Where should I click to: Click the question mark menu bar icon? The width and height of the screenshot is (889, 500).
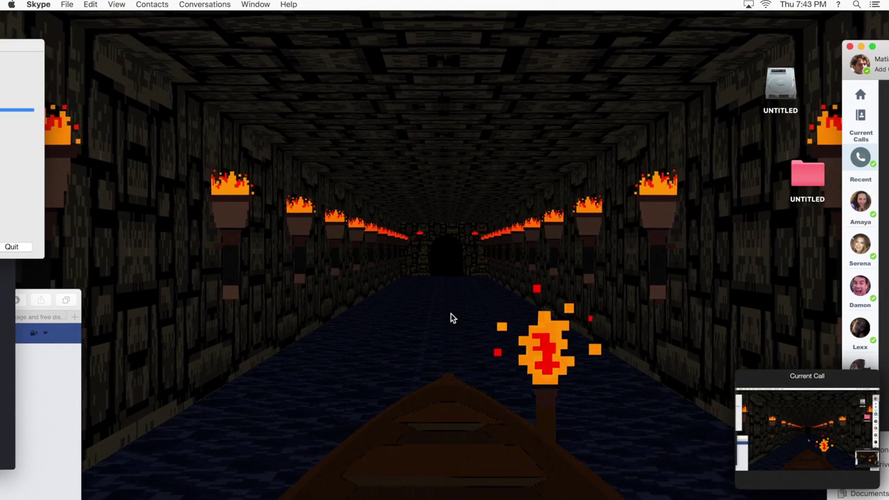click(838, 5)
